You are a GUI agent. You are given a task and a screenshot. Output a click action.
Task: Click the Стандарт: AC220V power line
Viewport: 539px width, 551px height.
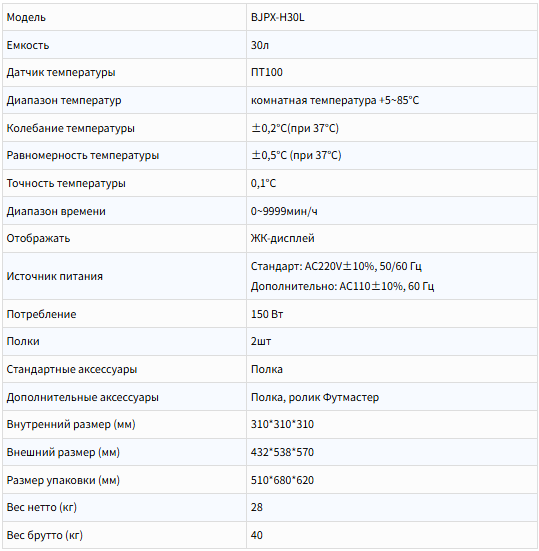click(336, 266)
